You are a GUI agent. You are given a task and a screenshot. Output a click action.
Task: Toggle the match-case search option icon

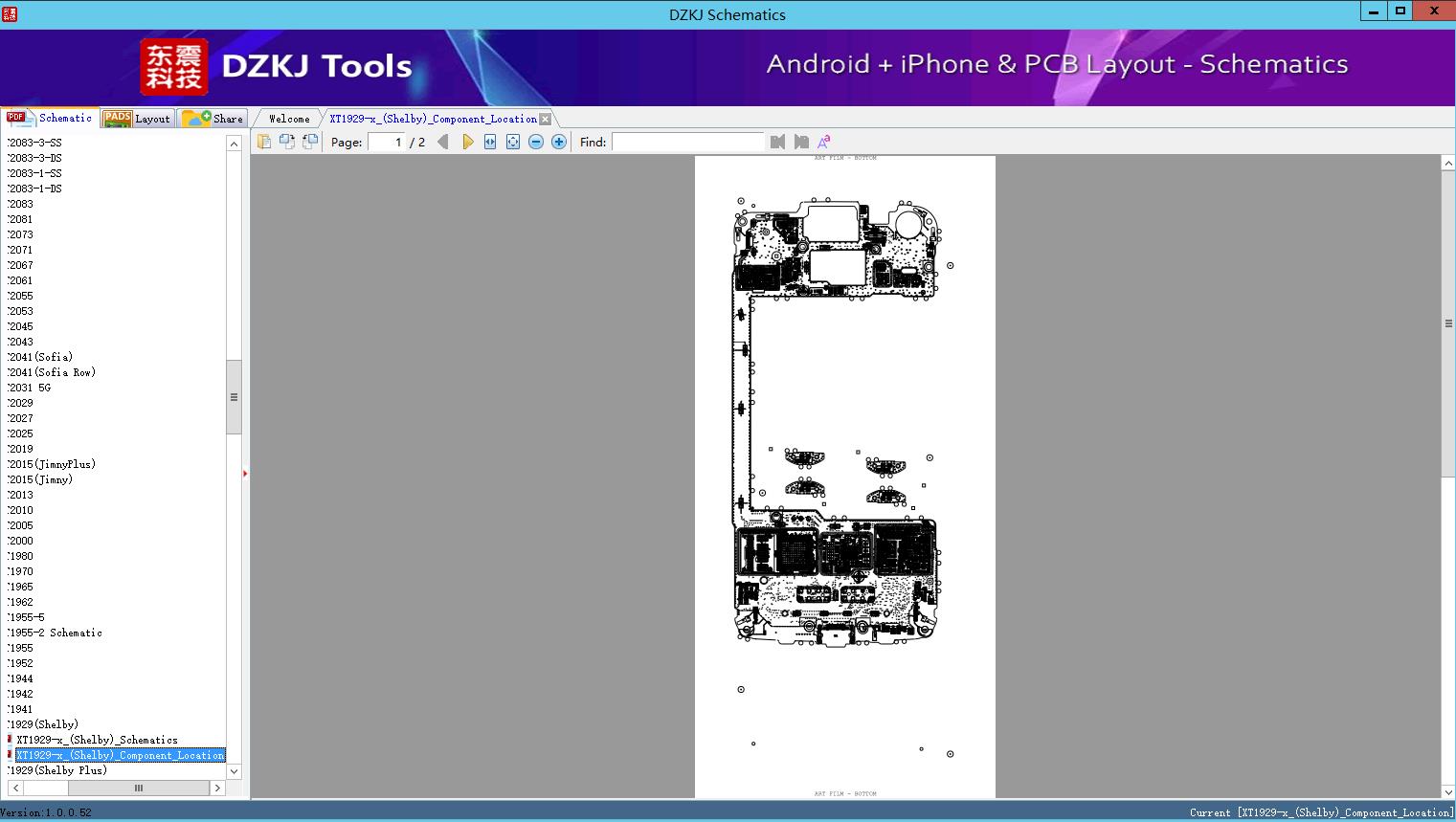[823, 142]
